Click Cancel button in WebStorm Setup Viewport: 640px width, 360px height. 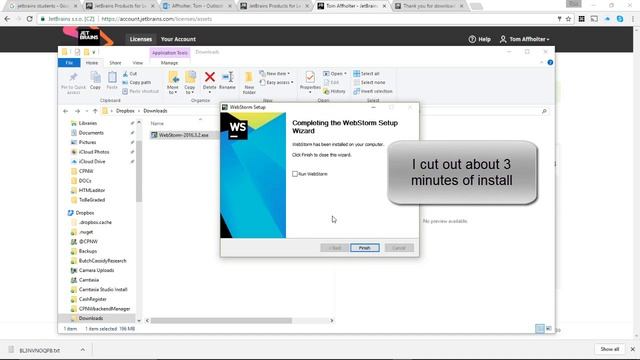(x=399, y=248)
